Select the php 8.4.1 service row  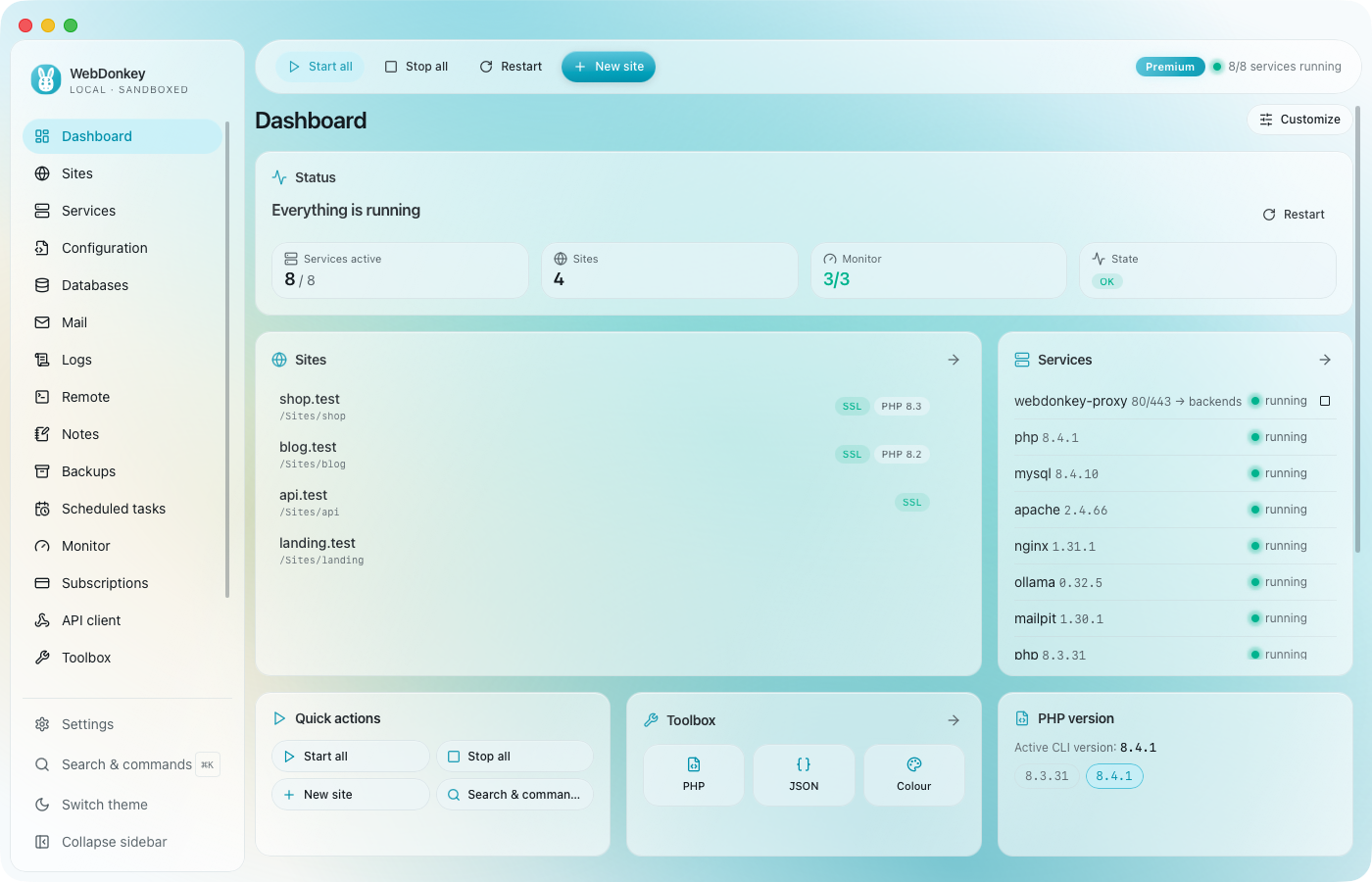1175,437
